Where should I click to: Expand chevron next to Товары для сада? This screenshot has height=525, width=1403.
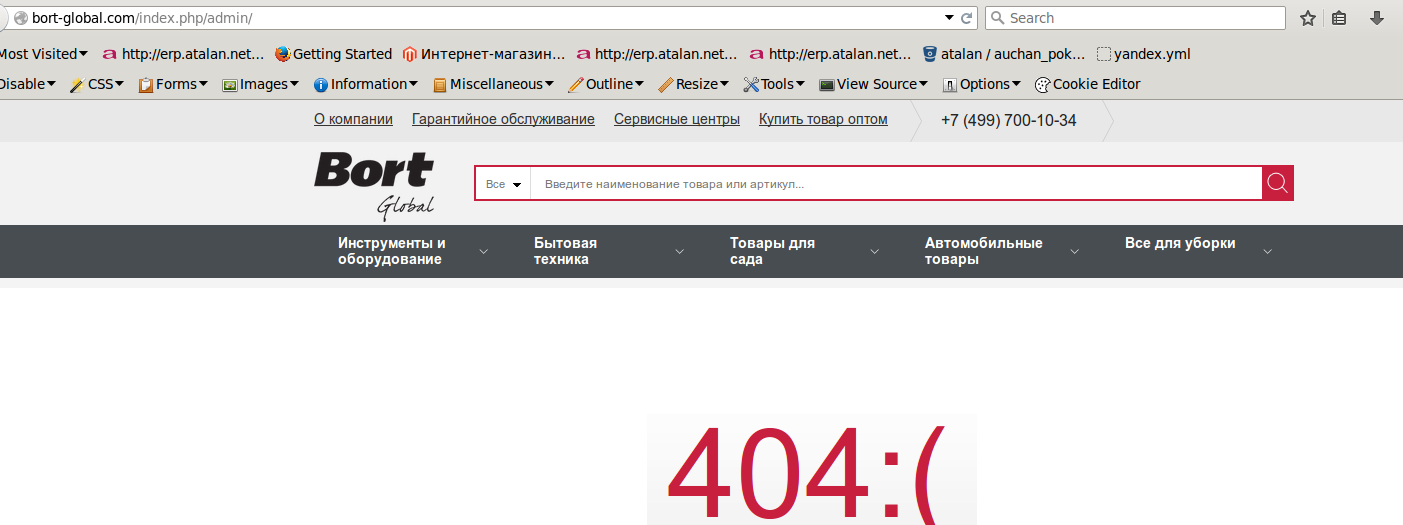[x=875, y=252]
